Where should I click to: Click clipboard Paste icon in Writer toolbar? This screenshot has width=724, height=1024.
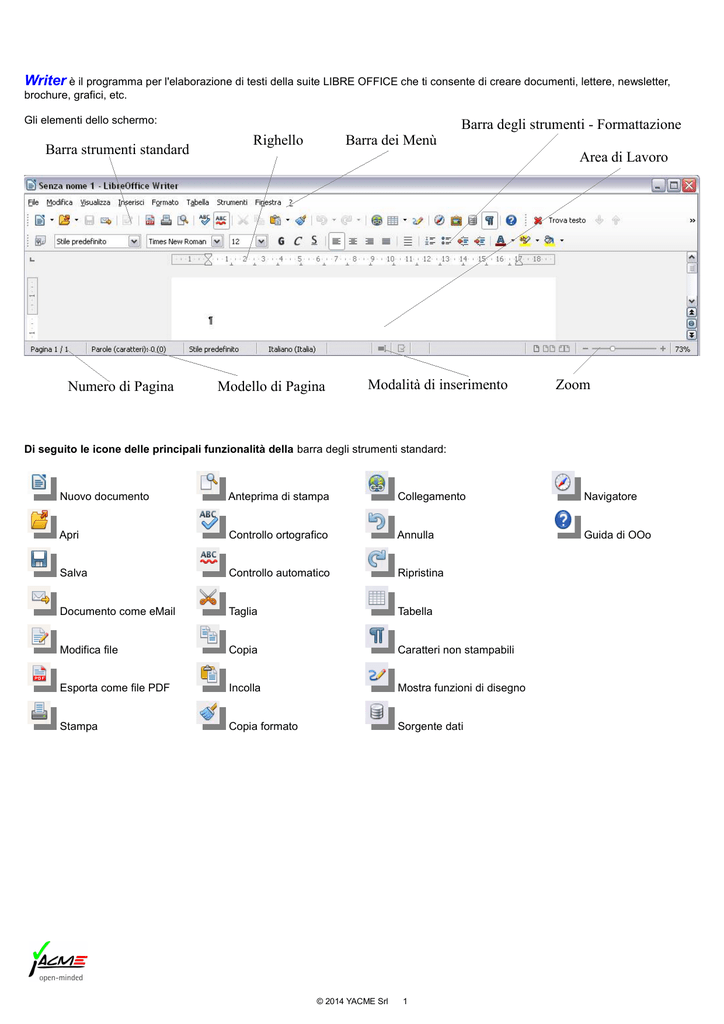click(x=275, y=220)
